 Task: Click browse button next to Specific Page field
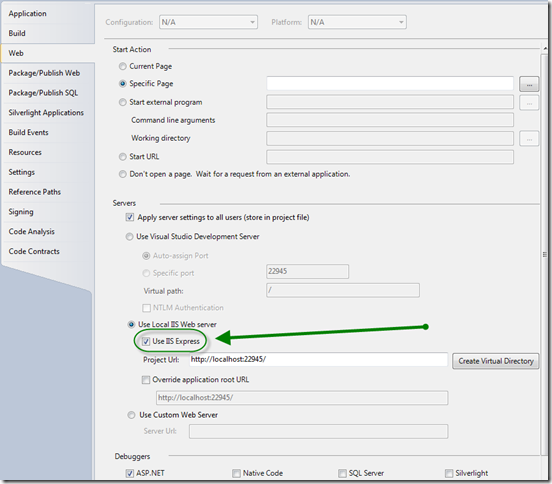(529, 84)
